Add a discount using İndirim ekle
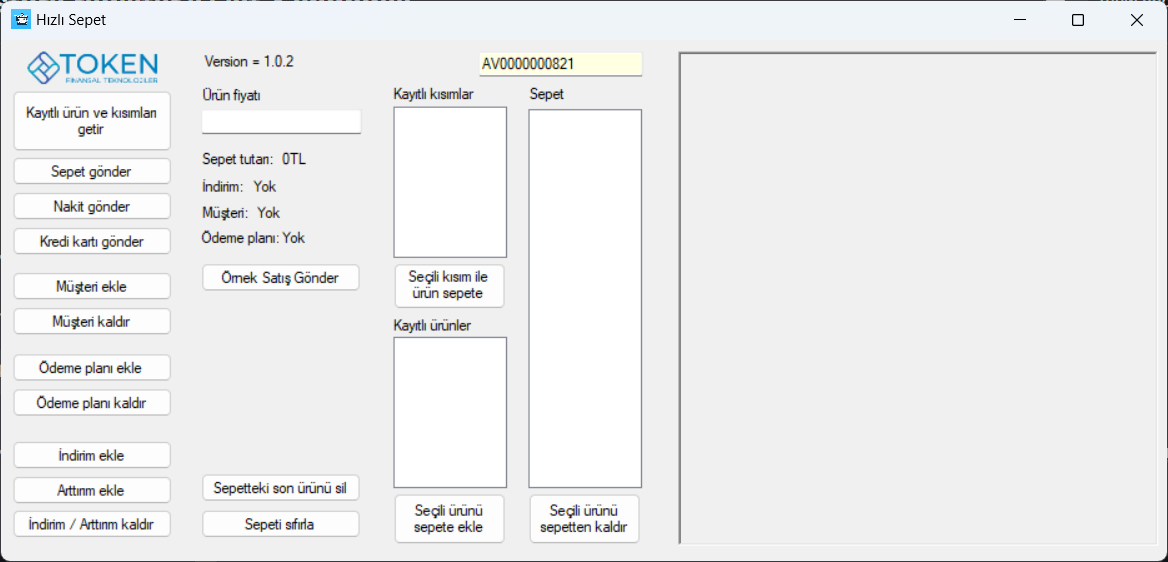Image resolution: width=1168 pixels, height=562 pixels. pos(92,456)
